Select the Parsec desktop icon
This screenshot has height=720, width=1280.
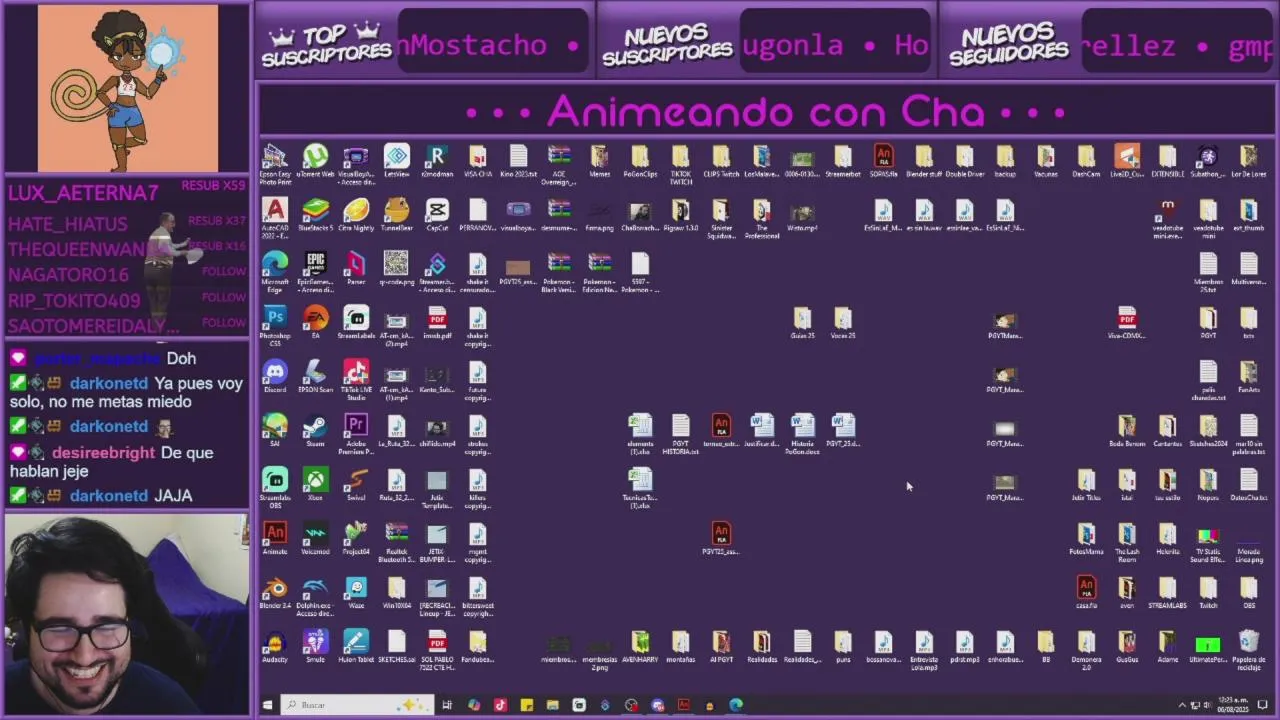[356, 270]
